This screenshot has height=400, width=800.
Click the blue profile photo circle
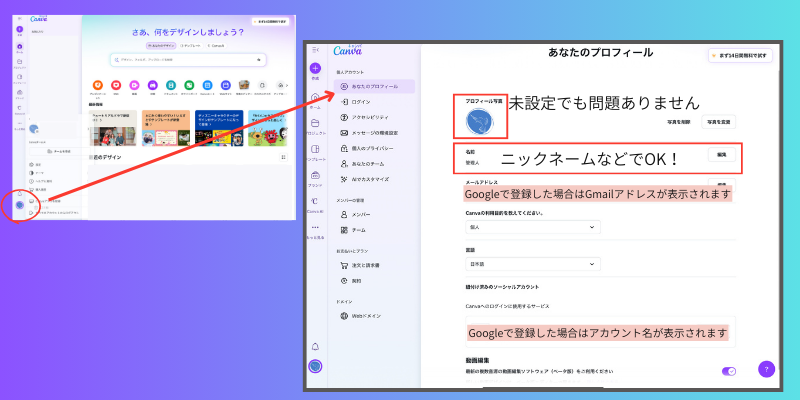tap(480, 122)
